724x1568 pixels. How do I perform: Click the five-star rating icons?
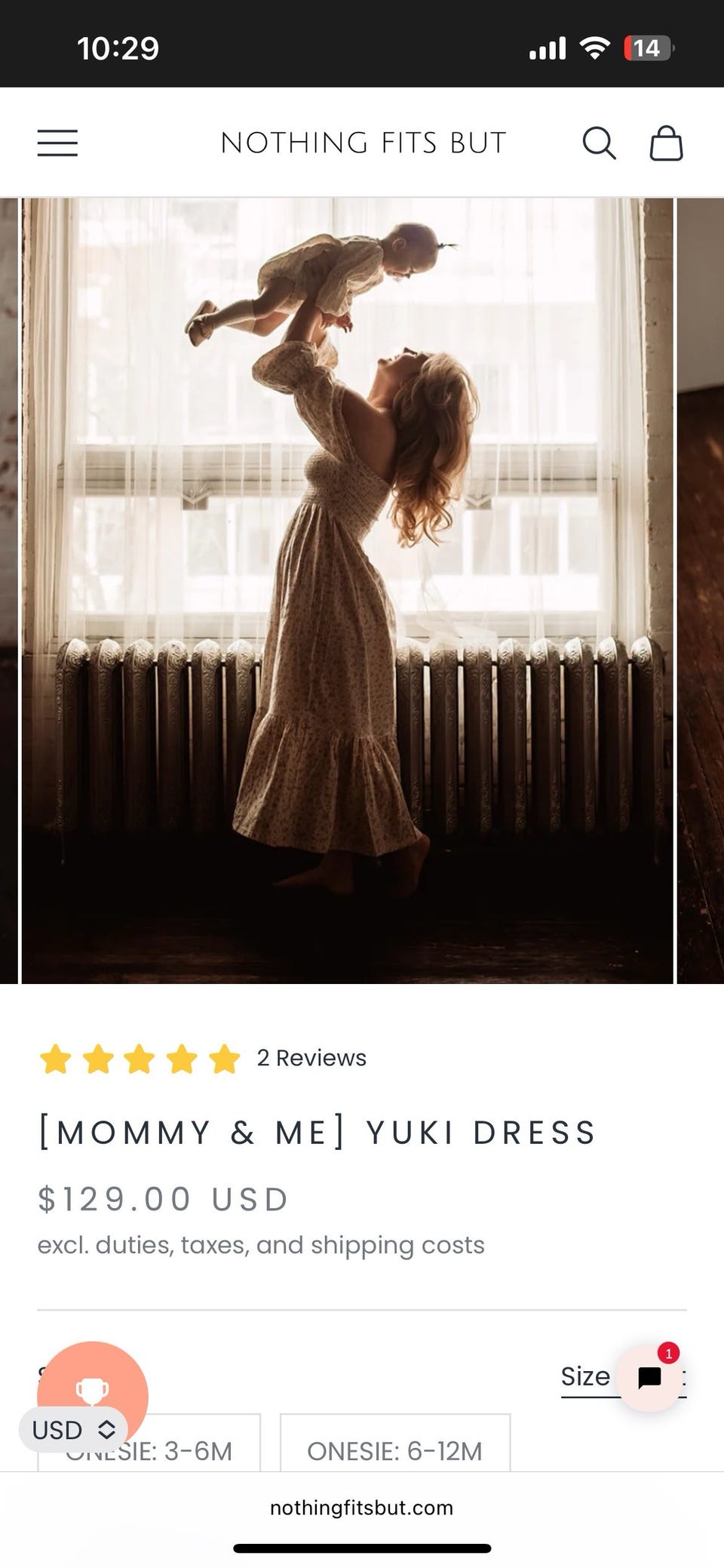140,1059
